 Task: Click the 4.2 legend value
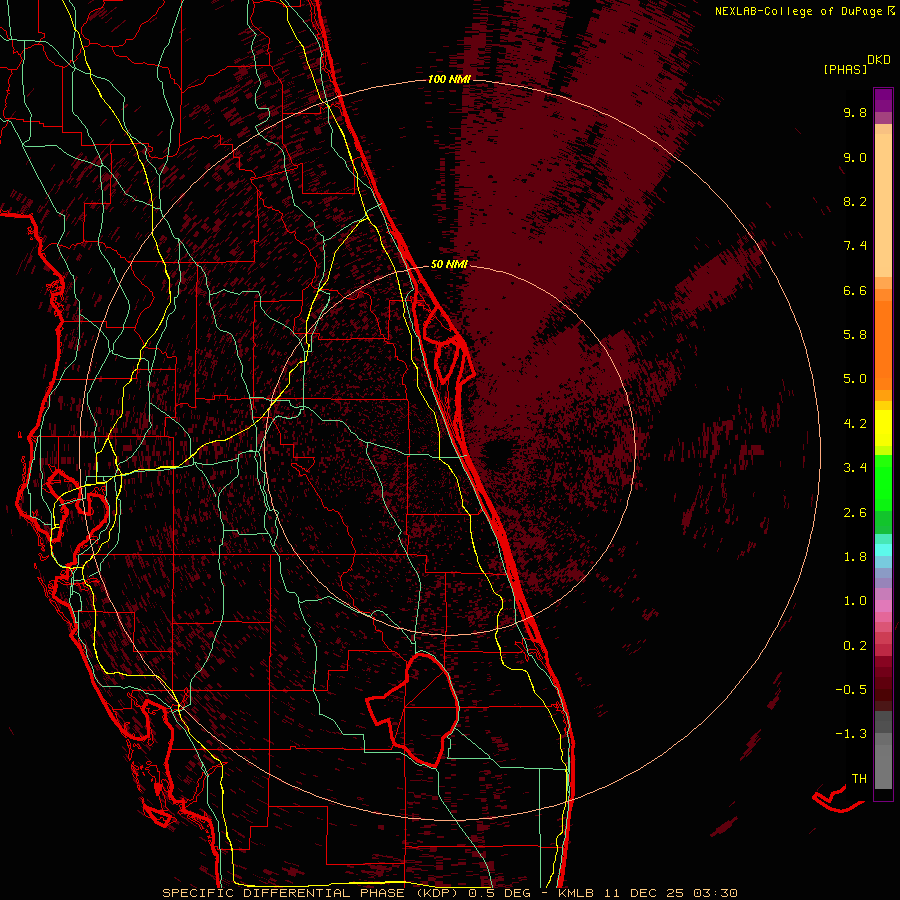pyautogui.click(x=855, y=424)
